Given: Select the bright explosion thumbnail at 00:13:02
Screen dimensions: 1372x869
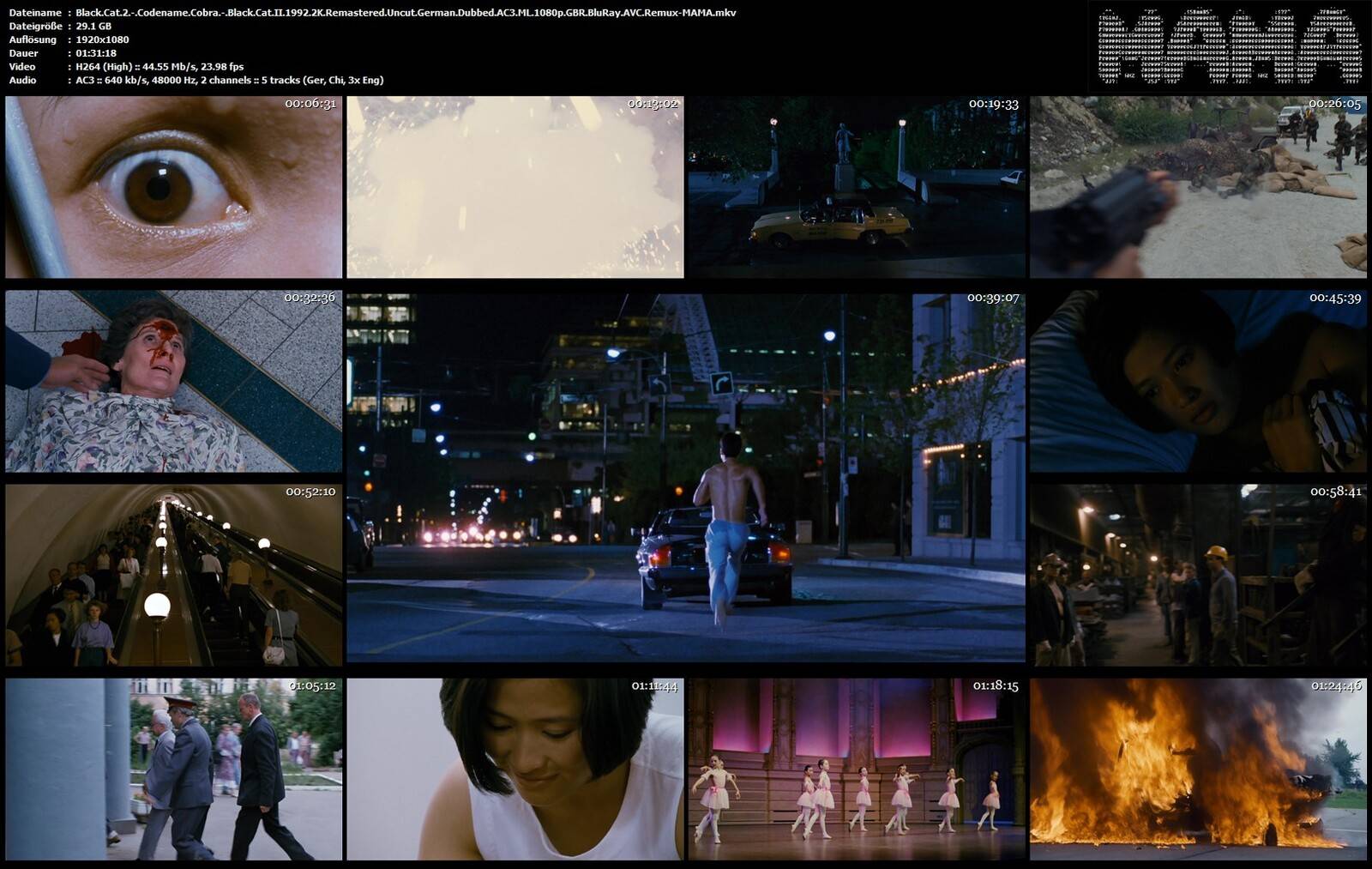Looking at the screenshot, I should [x=515, y=186].
